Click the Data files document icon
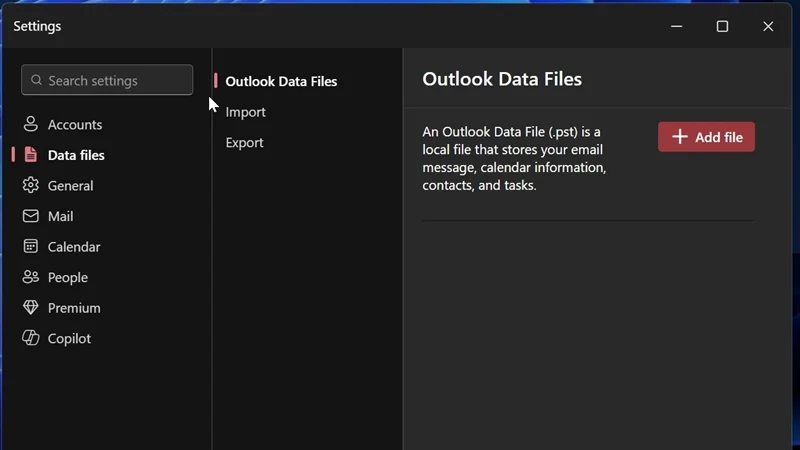The image size is (800, 450). point(31,155)
